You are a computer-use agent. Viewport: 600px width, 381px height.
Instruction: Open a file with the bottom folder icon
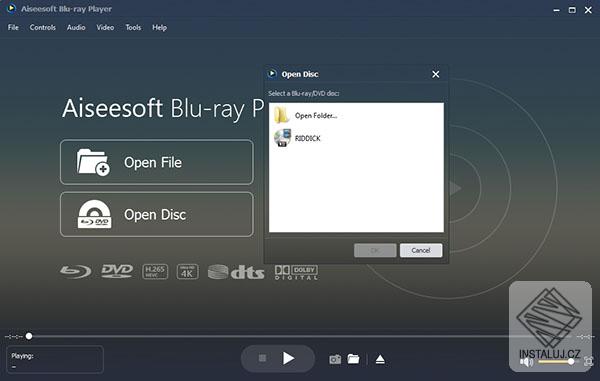[353, 359]
